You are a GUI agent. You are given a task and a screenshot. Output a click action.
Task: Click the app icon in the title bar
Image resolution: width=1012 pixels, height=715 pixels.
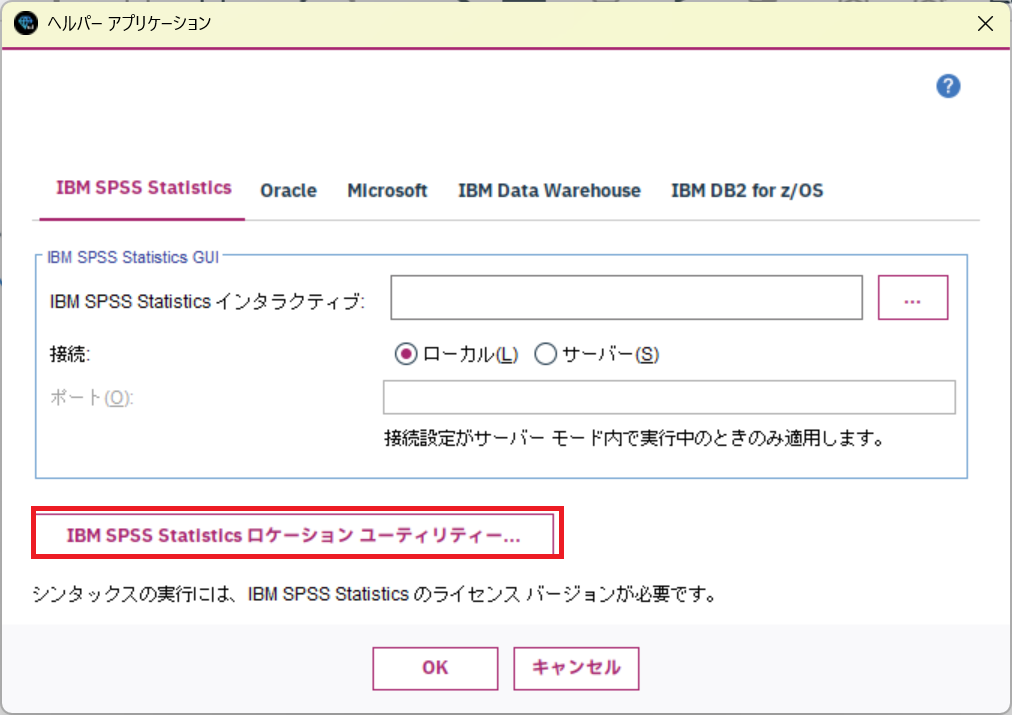(x=25, y=23)
